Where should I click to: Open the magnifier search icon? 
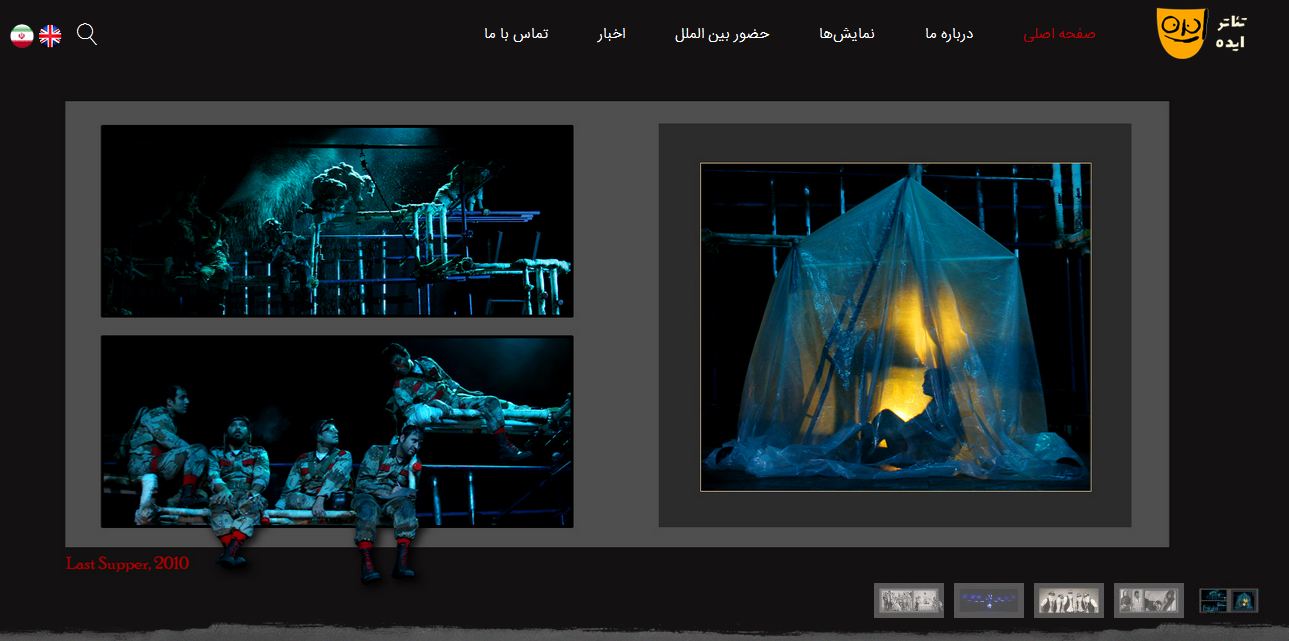(87, 34)
